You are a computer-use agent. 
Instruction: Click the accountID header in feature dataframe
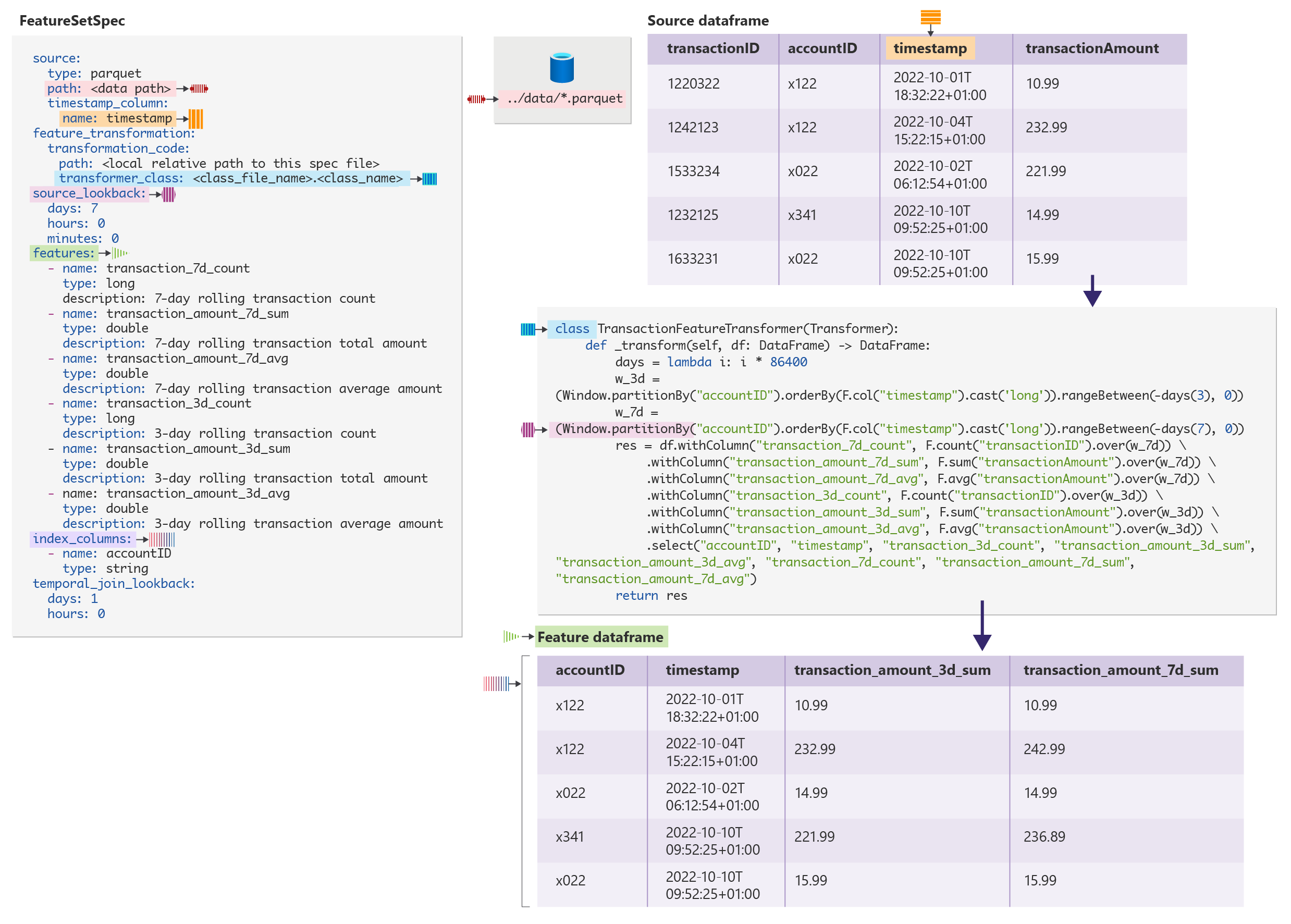[589, 670]
